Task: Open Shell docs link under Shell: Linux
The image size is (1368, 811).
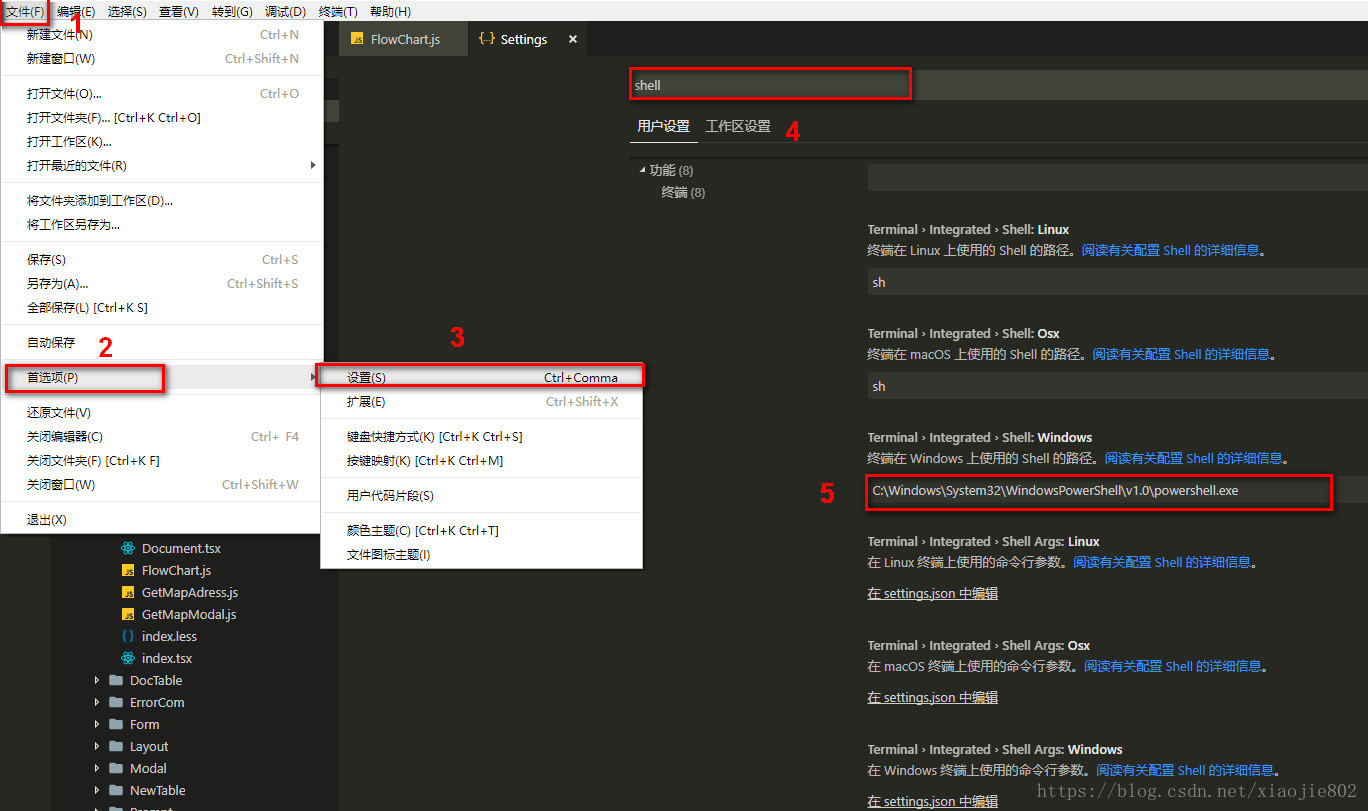Action: [1171, 251]
